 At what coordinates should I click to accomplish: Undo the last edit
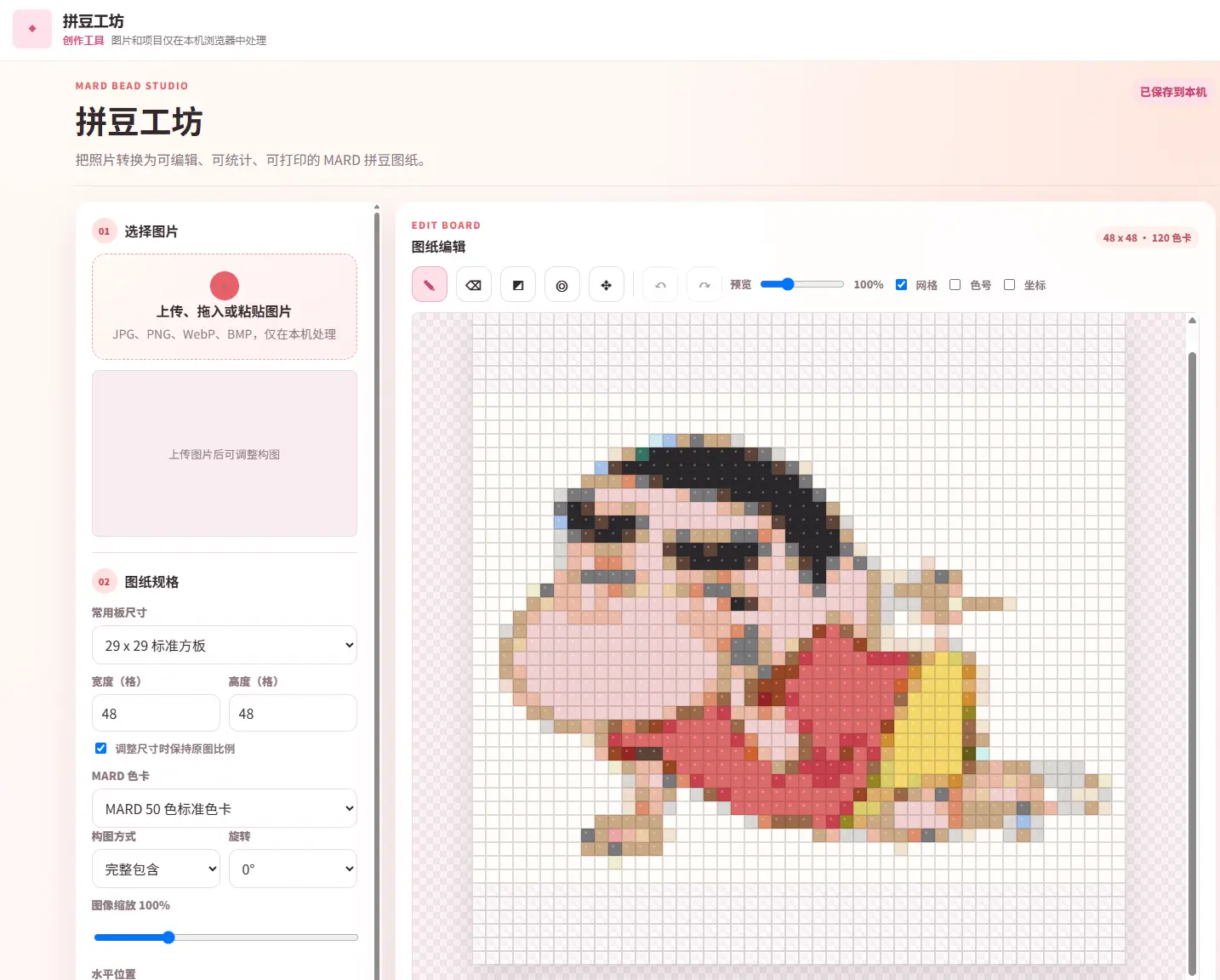click(x=660, y=285)
